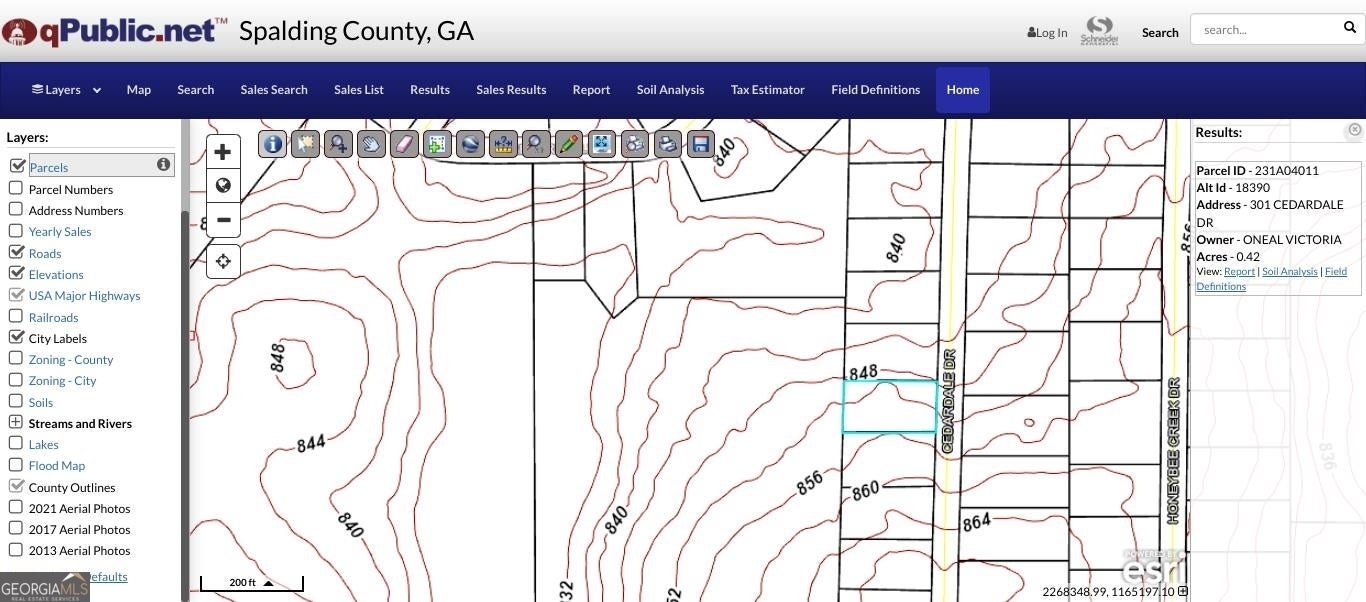
Task: Select the Identify info tool
Action: pyautogui.click(x=272, y=144)
